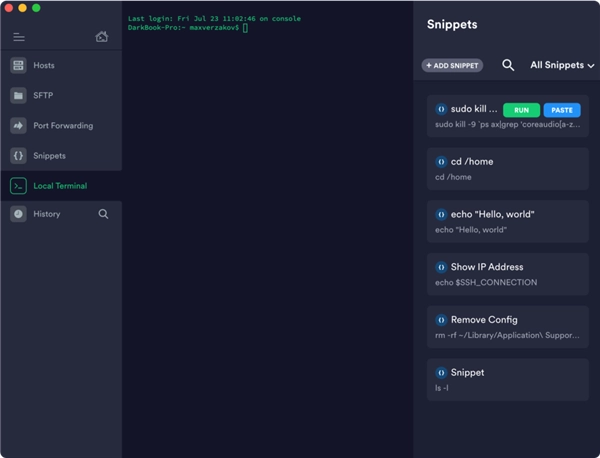Click the Port Forwarding arrow icon
This screenshot has width=600, height=458.
tap(18, 126)
